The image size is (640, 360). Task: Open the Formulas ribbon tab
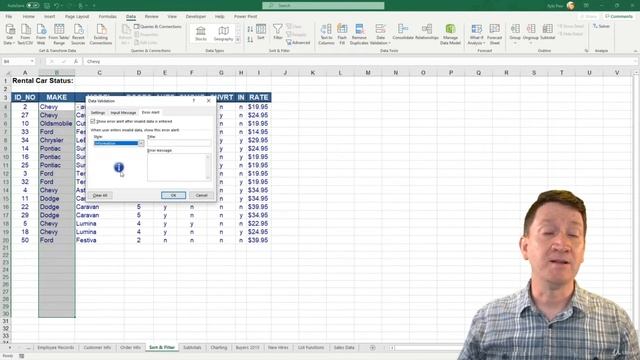[107, 16]
